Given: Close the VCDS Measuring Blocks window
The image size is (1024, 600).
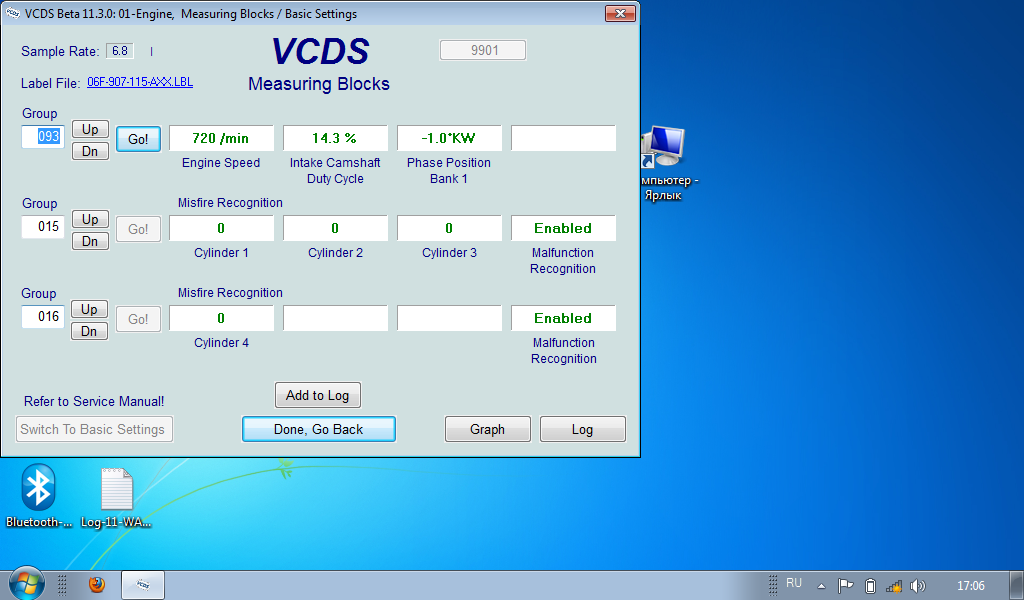Looking at the screenshot, I should 620,14.
